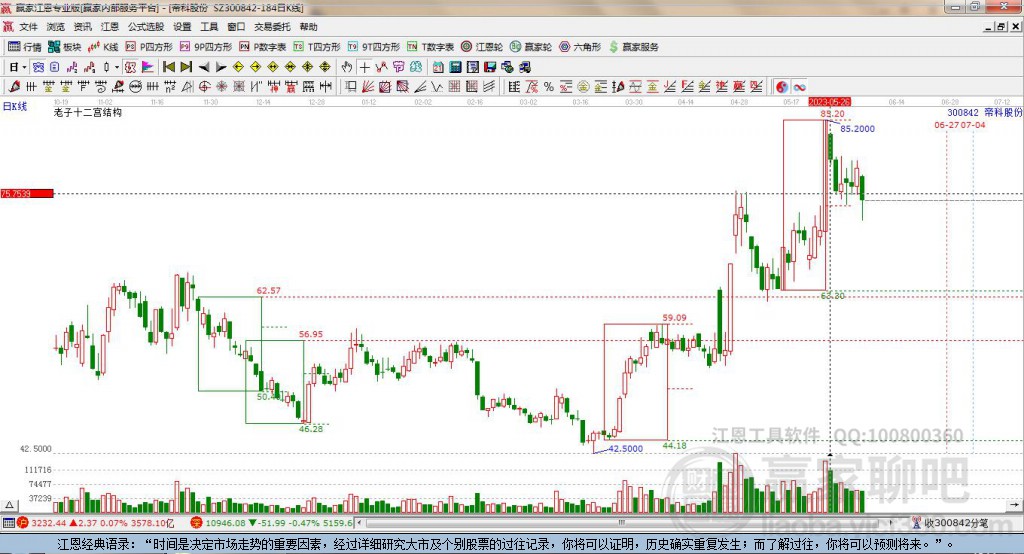
Task: Open the T四方形 tool
Action: point(317,47)
